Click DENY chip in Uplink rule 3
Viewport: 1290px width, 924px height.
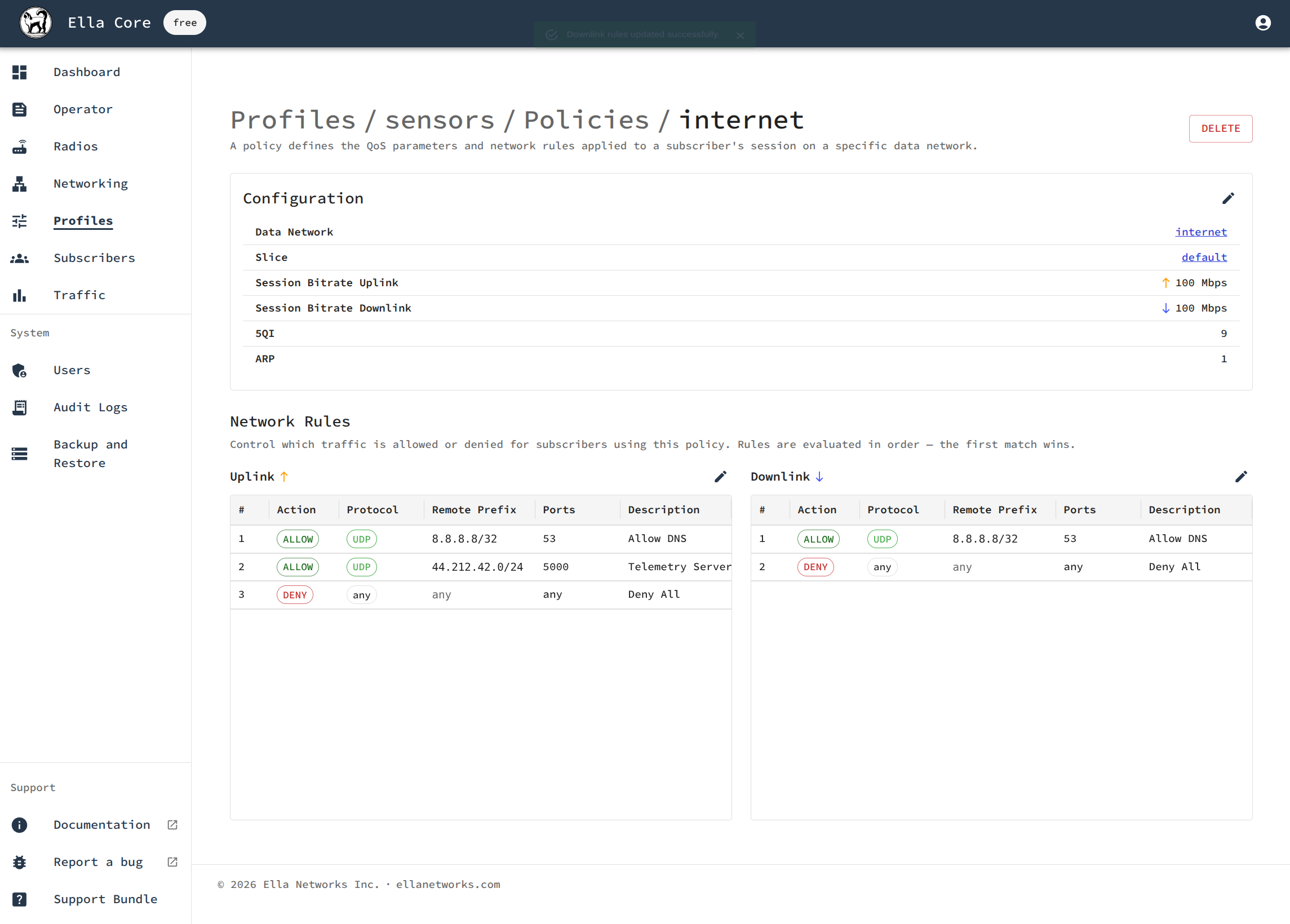295,595
